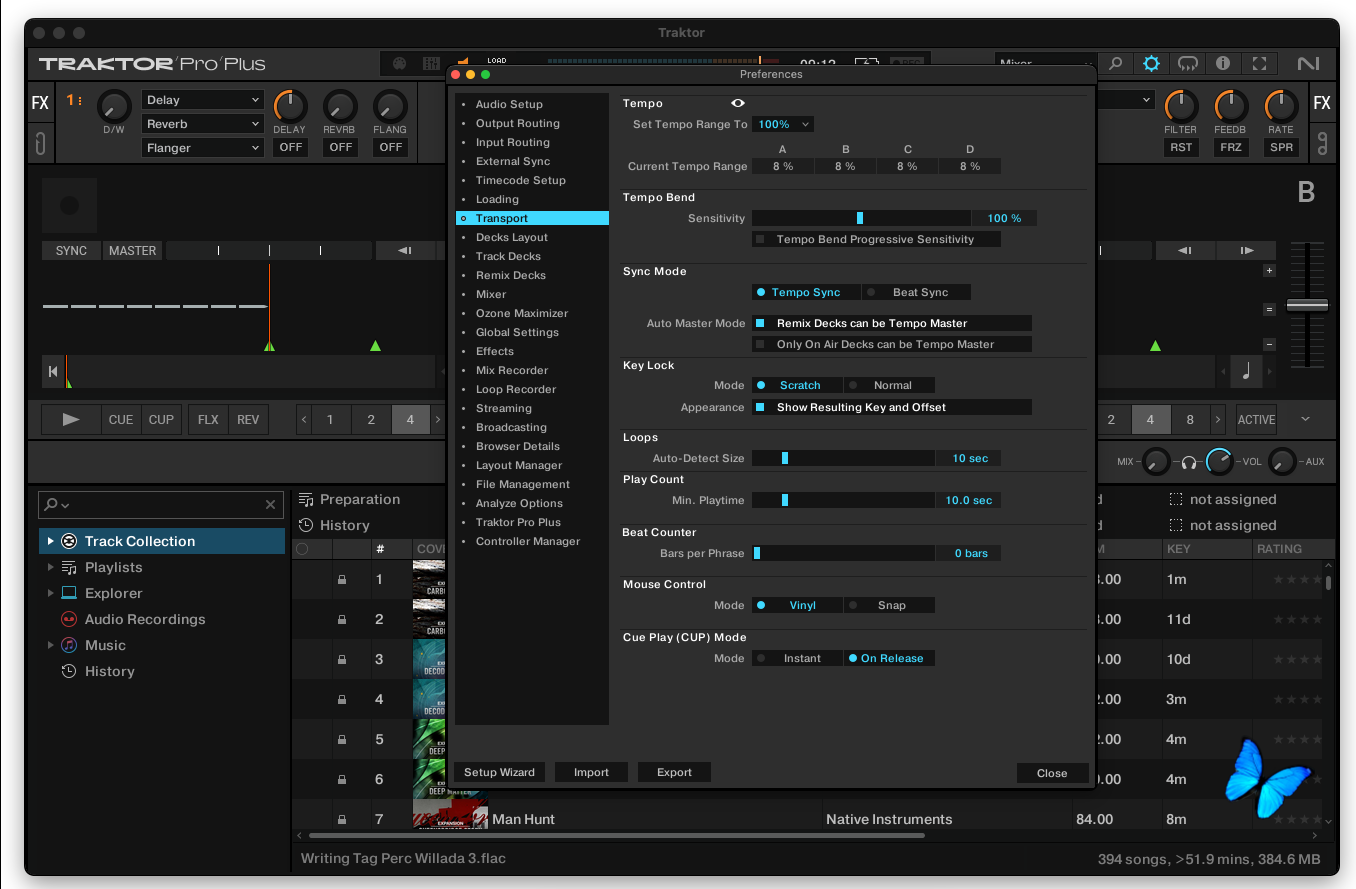The height and width of the screenshot is (889, 1356).
Task: Open Track Decks preferences page
Action: tap(508, 256)
